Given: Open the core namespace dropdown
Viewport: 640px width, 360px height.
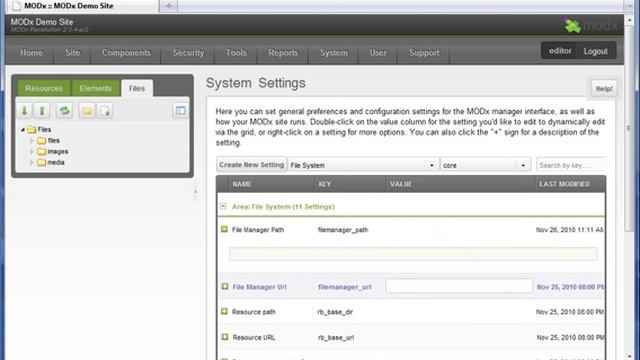Looking at the screenshot, I should pos(523,165).
